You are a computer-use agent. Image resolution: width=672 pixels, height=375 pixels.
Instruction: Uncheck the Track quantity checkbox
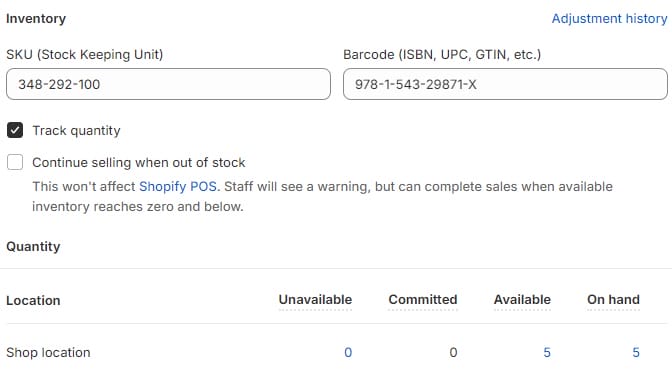pos(15,130)
